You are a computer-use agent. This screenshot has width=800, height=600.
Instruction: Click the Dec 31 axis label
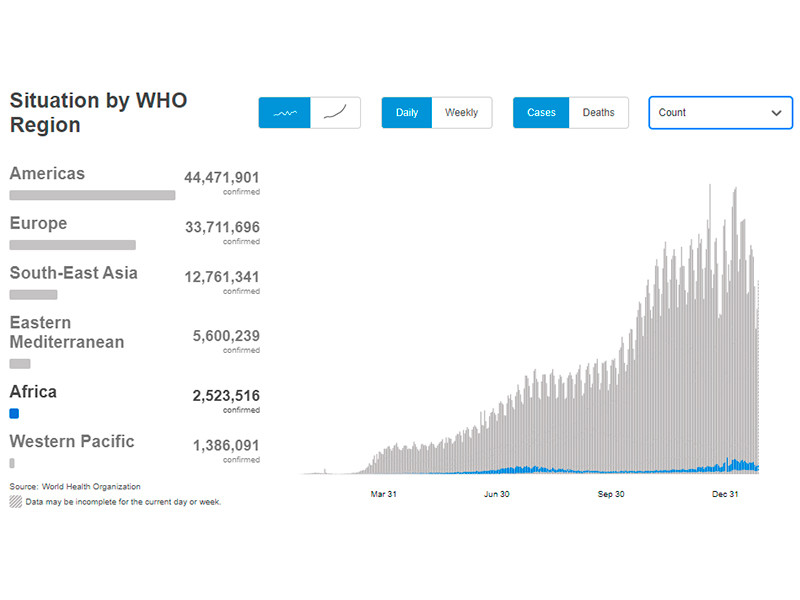point(724,494)
